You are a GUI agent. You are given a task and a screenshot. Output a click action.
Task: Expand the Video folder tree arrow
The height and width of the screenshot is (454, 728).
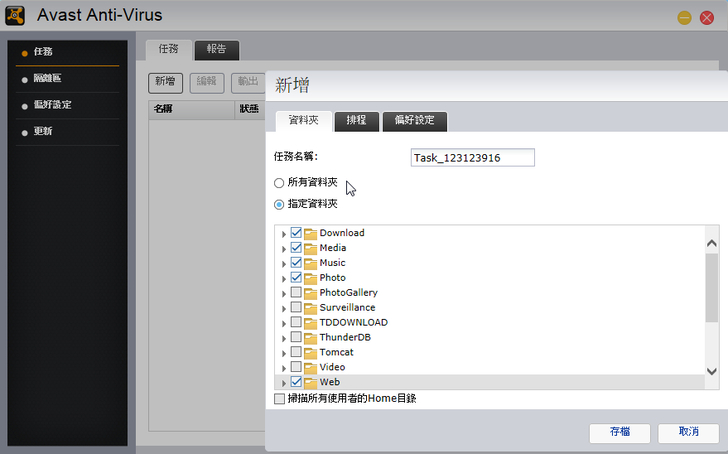[284, 368]
